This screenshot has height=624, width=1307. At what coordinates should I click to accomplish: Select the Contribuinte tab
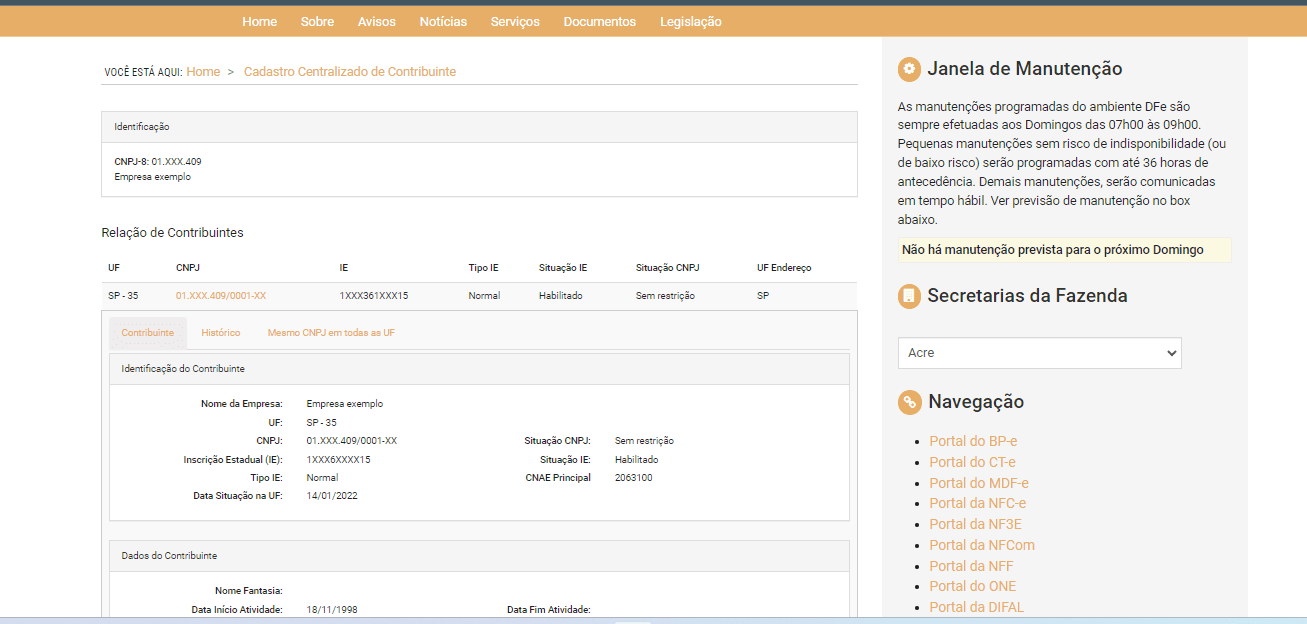(x=147, y=332)
